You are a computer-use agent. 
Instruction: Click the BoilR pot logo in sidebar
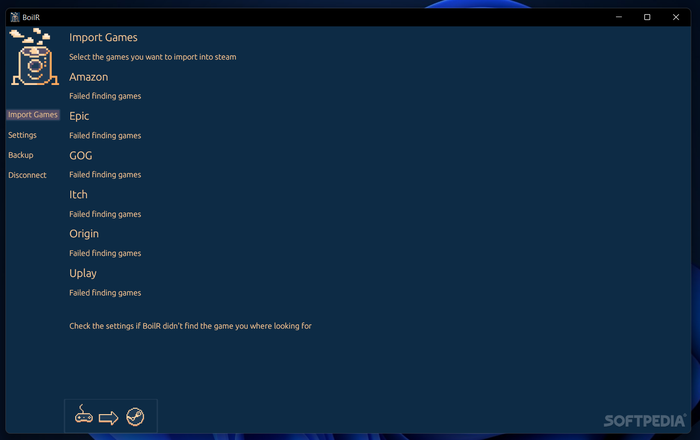34,57
